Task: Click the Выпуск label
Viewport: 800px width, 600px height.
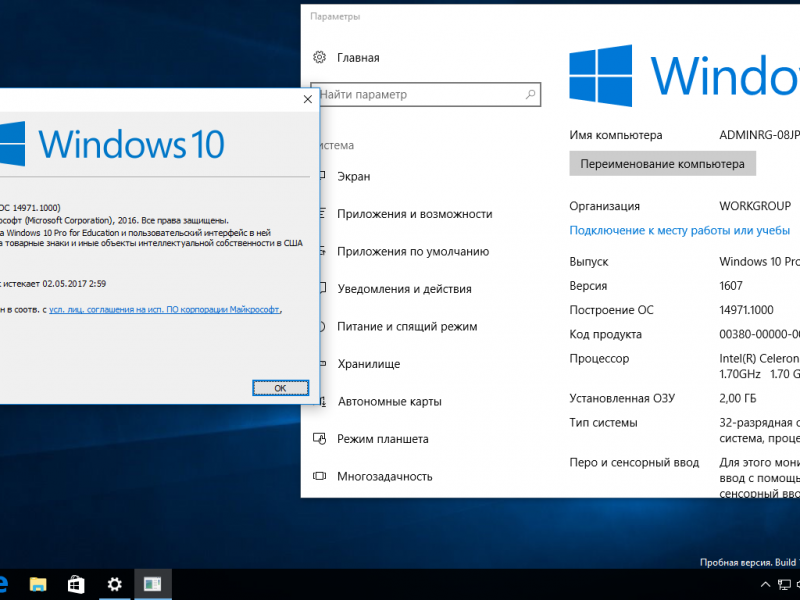Action: pos(589,262)
